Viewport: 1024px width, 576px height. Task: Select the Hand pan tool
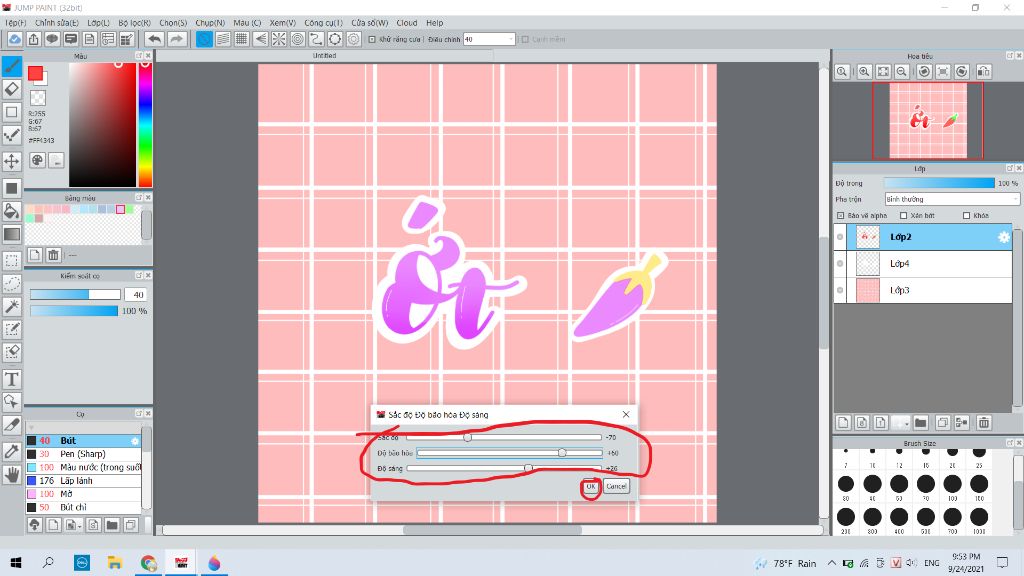click(x=12, y=475)
